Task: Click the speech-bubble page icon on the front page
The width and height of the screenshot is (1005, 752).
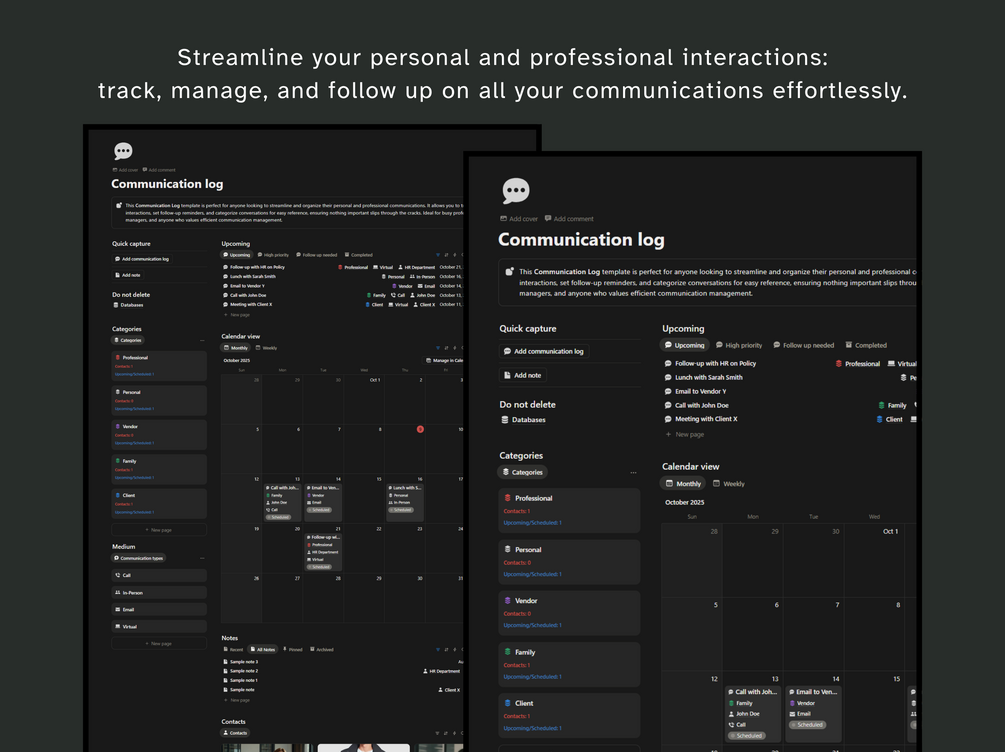Action: pos(516,190)
